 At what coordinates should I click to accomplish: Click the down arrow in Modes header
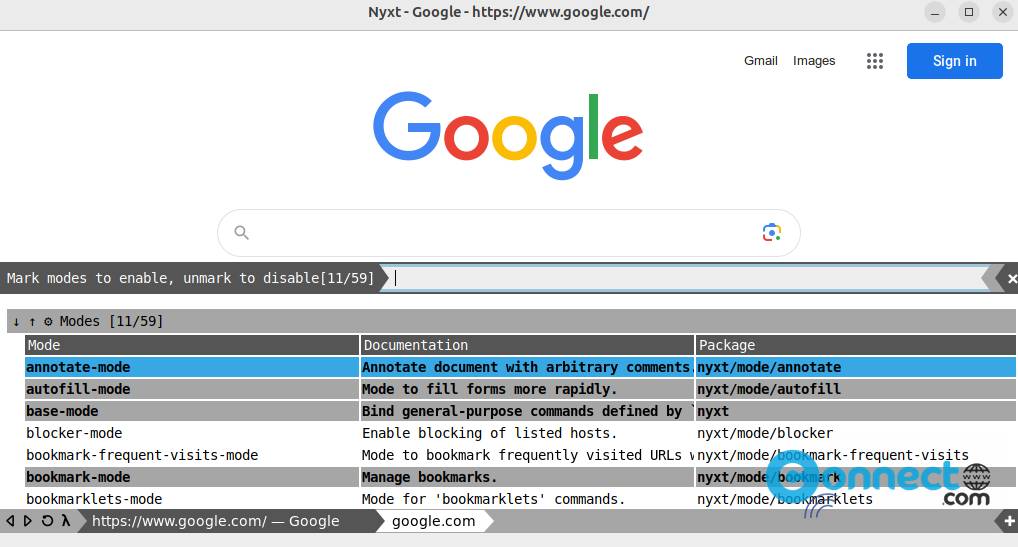click(x=16, y=321)
